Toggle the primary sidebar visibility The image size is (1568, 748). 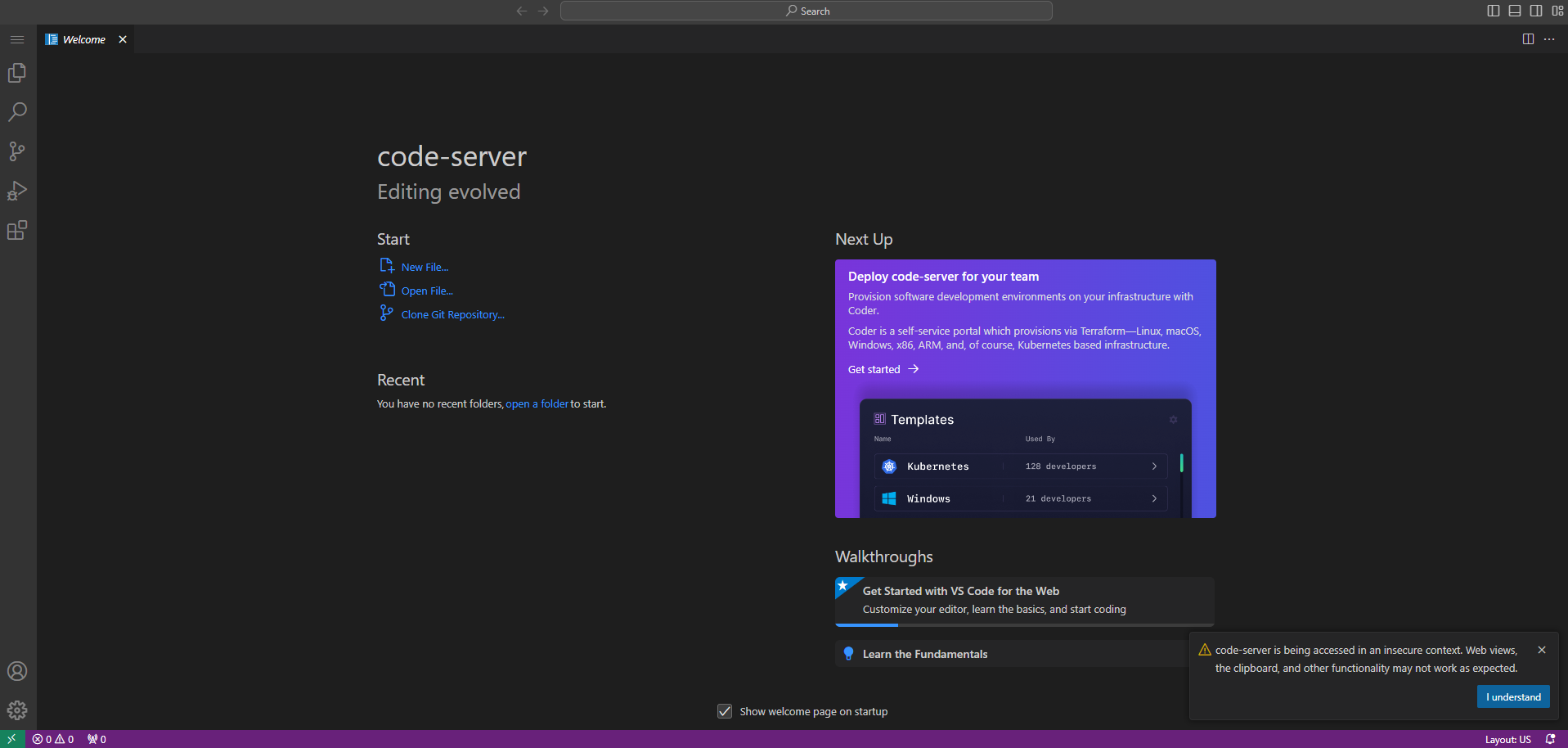coord(1494,11)
